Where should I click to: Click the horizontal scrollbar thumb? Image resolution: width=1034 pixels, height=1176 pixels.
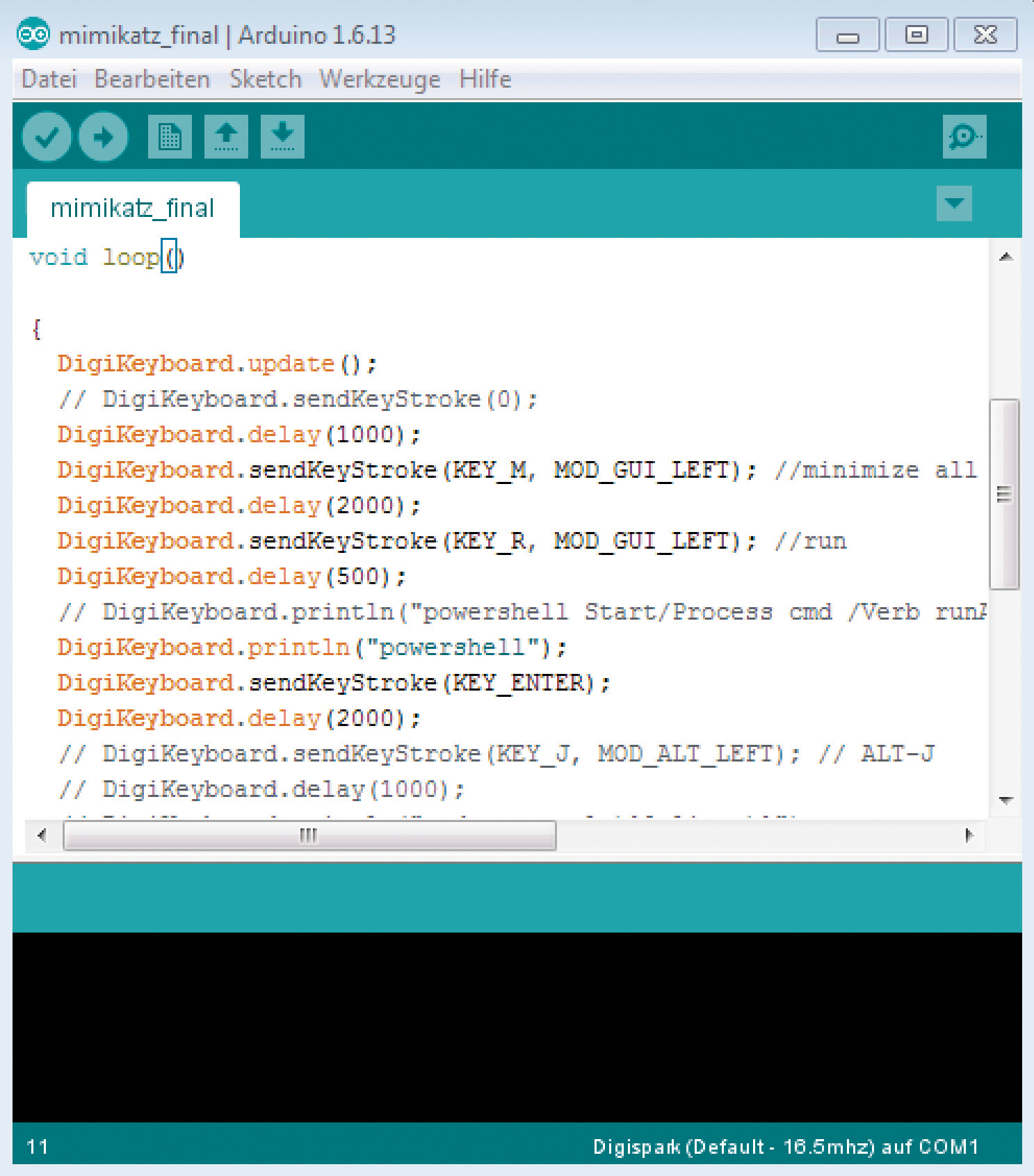pos(309,835)
